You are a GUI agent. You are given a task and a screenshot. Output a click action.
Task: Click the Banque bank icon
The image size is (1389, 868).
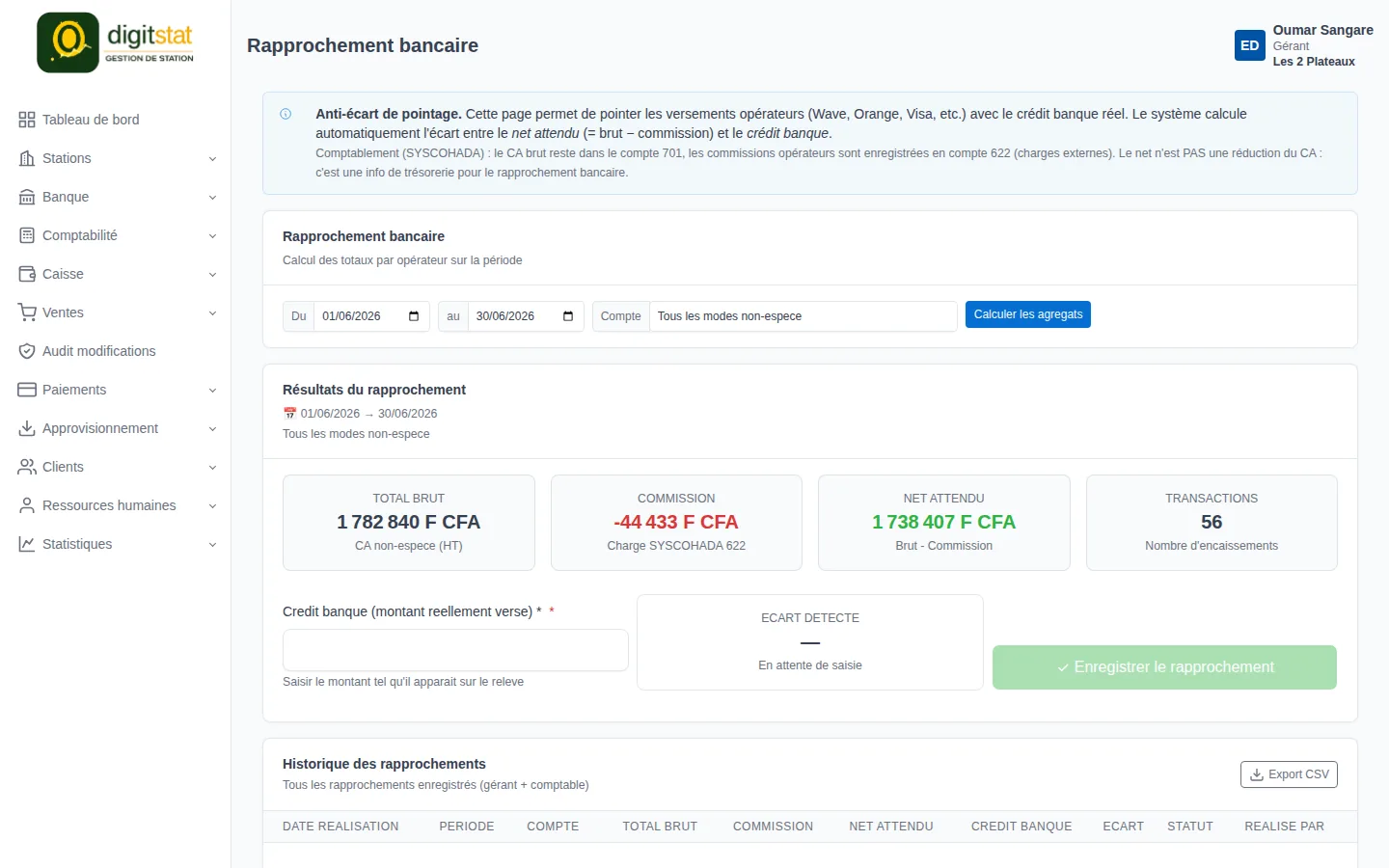pyautogui.click(x=27, y=197)
